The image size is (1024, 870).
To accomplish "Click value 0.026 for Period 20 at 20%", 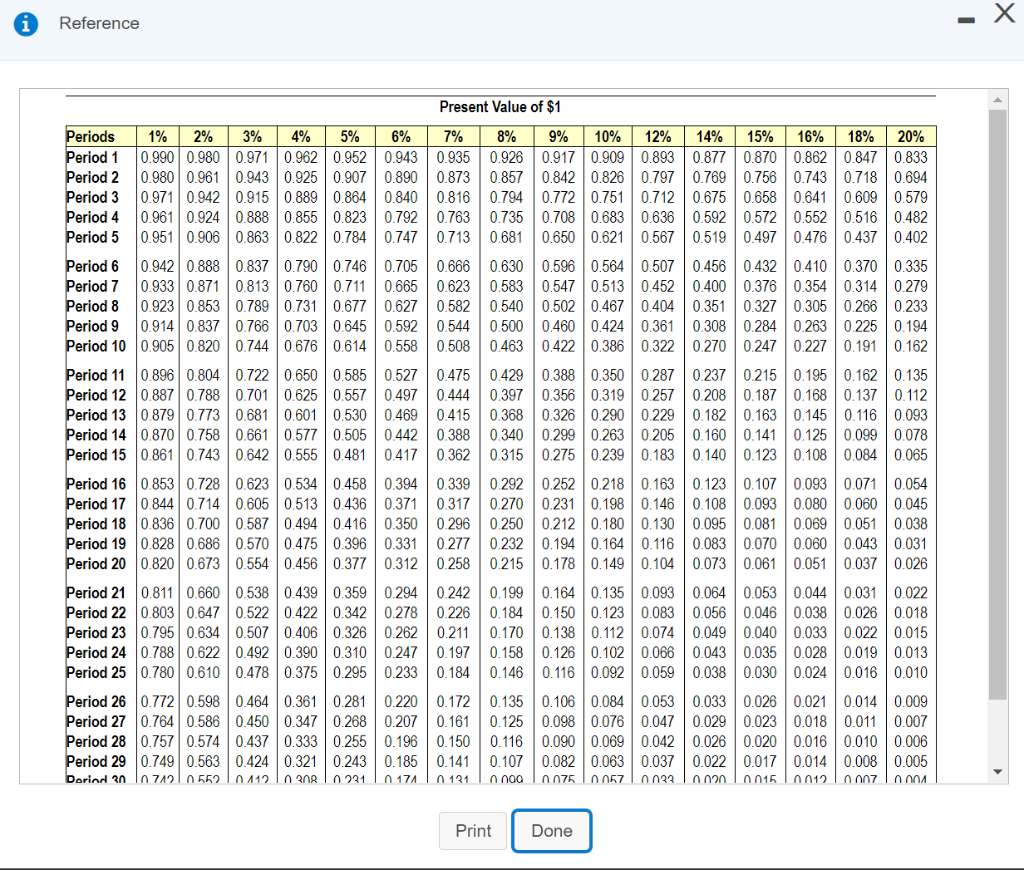I will pos(911,564).
